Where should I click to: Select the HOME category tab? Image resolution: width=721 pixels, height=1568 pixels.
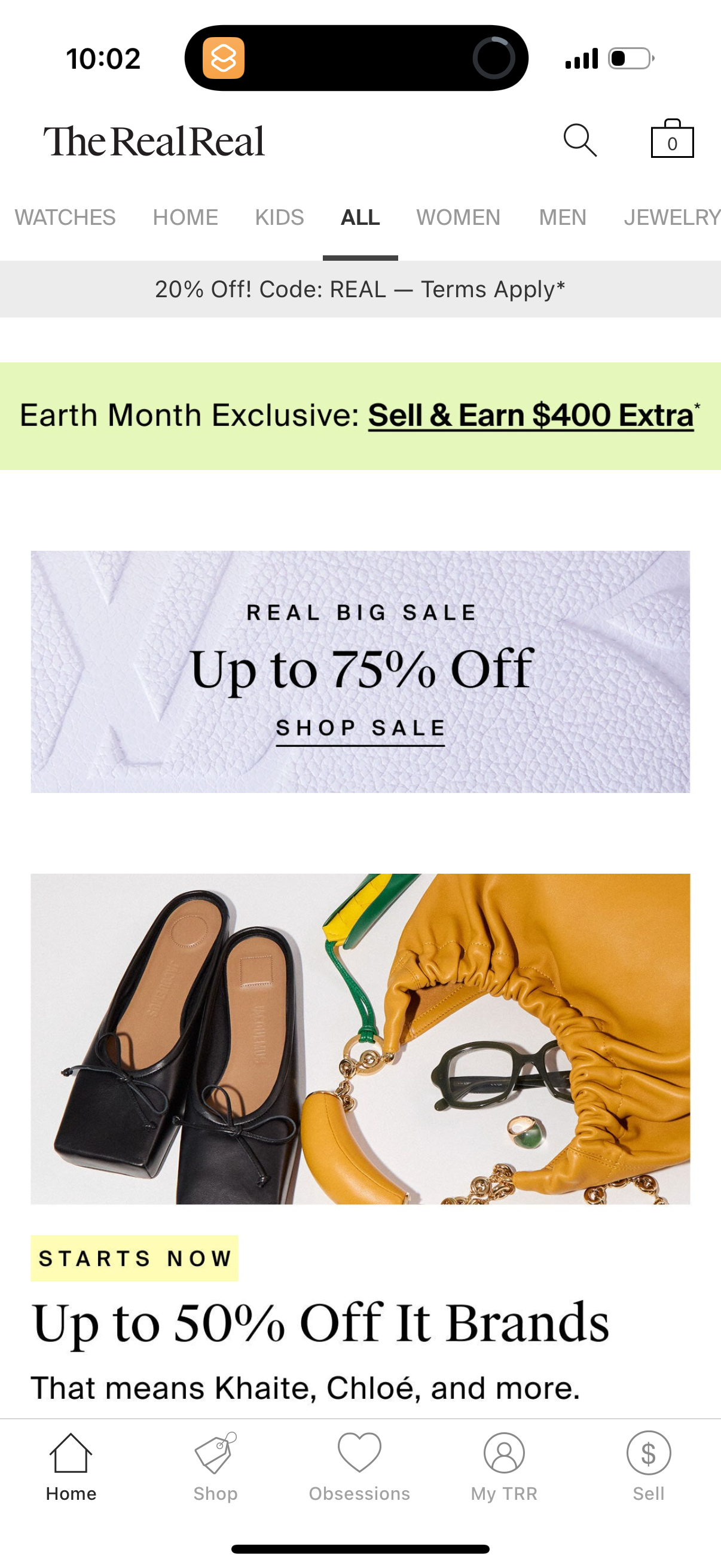pyautogui.click(x=185, y=217)
